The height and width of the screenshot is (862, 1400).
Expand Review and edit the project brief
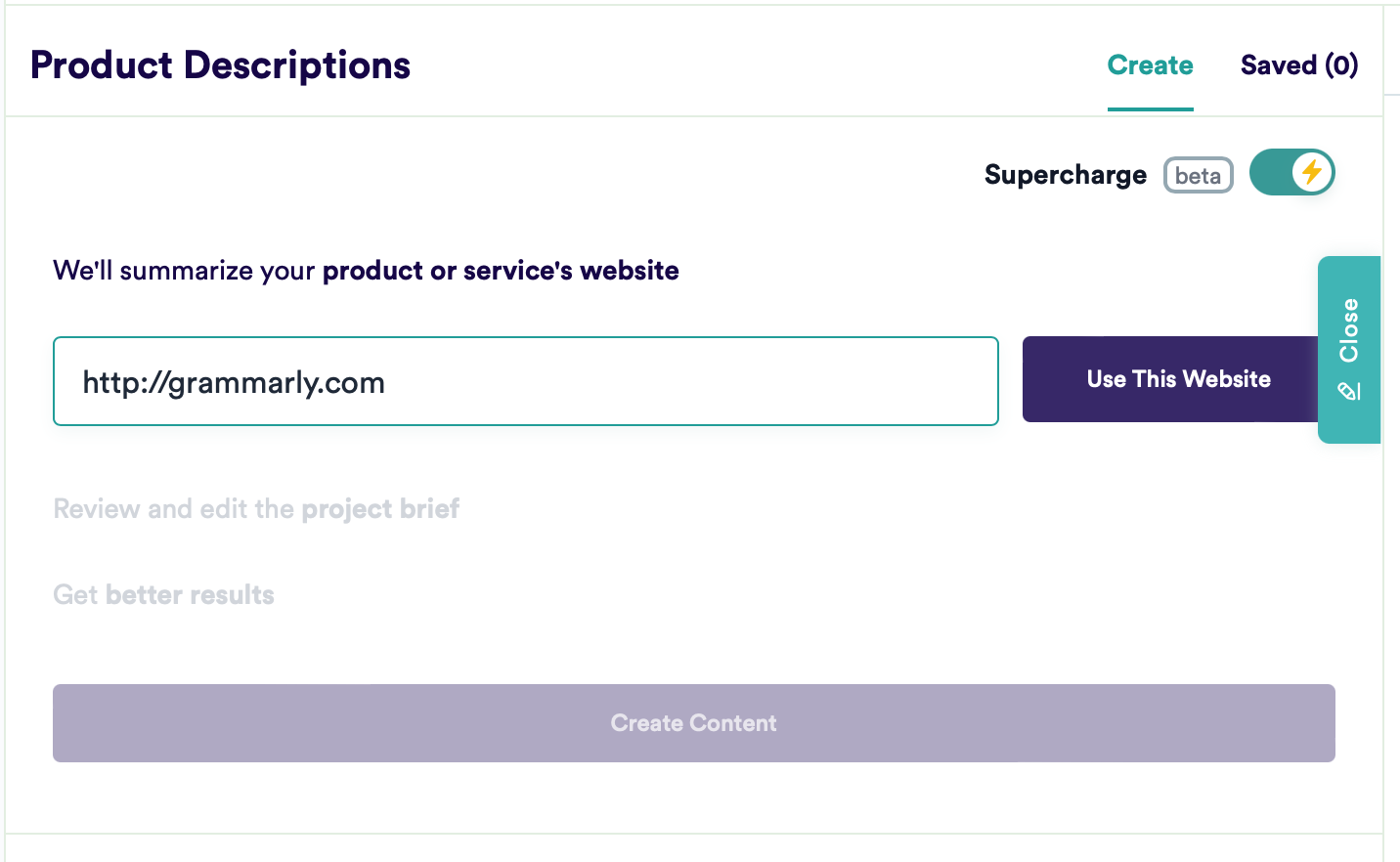[x=256, y=509]
